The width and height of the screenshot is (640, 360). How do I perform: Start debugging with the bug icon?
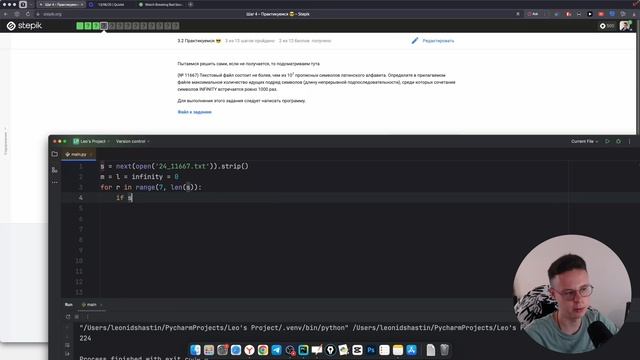pos(618,141)
